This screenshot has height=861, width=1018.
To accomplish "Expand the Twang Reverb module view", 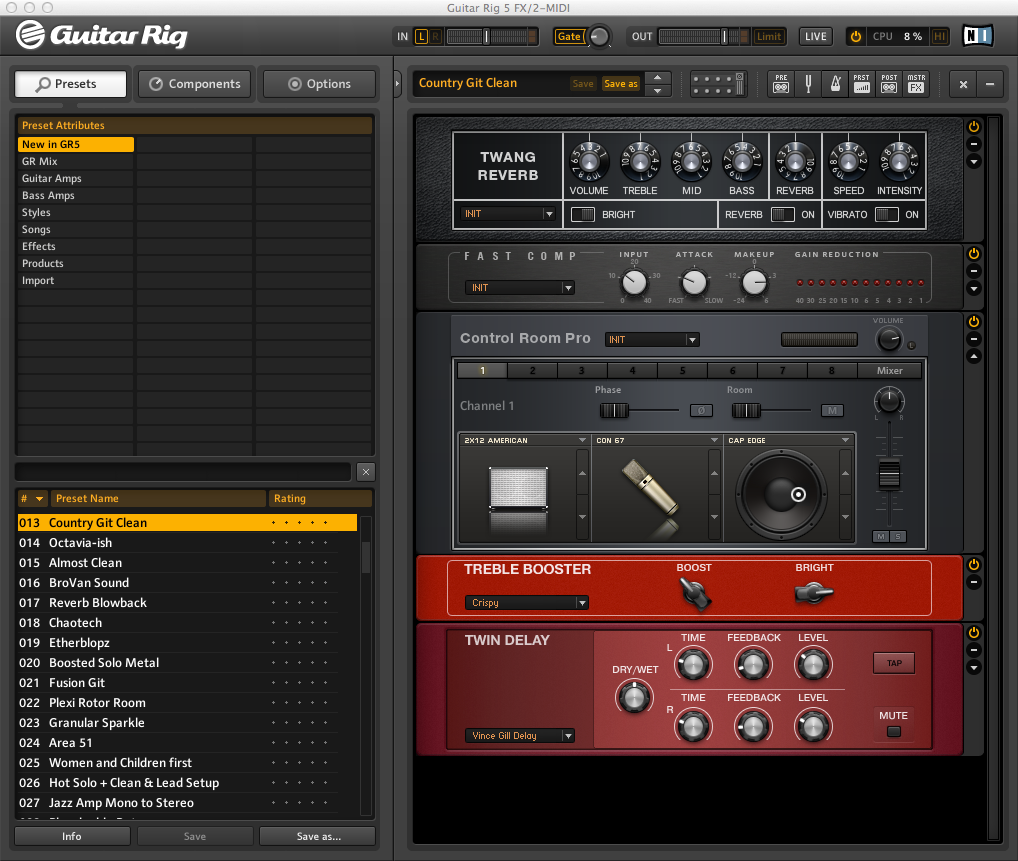I will (974, 161).
